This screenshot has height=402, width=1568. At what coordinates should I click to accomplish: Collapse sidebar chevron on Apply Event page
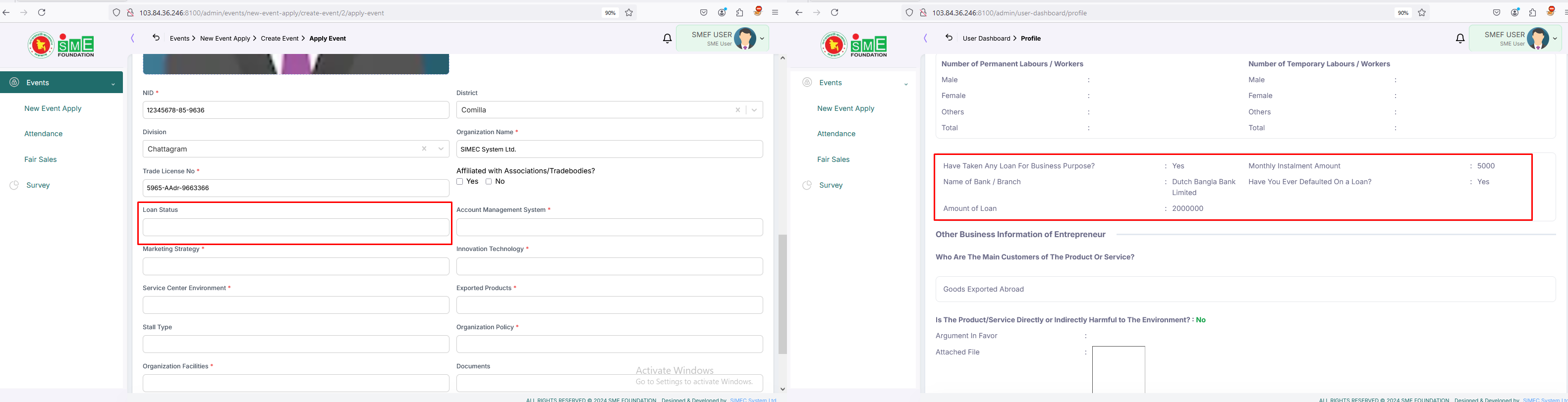tap(132, 38)
